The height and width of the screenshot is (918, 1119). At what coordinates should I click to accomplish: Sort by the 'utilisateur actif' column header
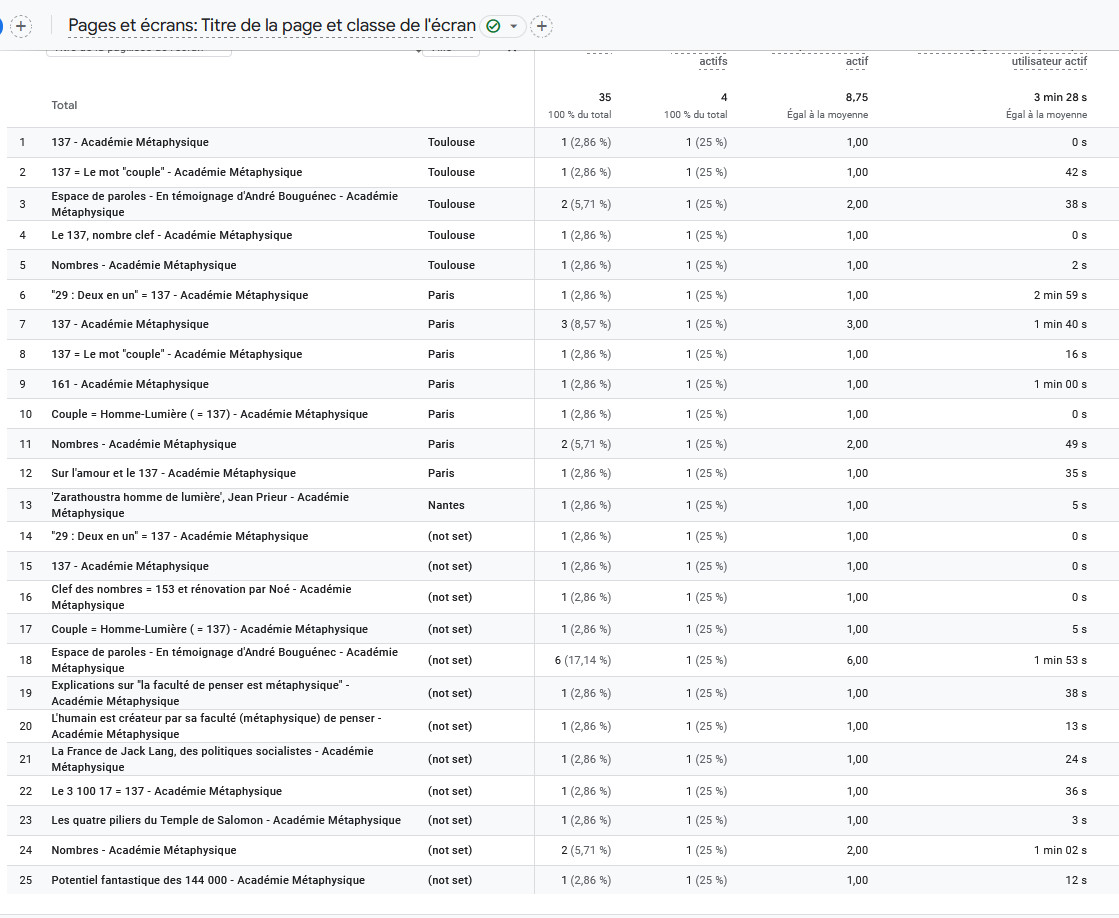1049,61
